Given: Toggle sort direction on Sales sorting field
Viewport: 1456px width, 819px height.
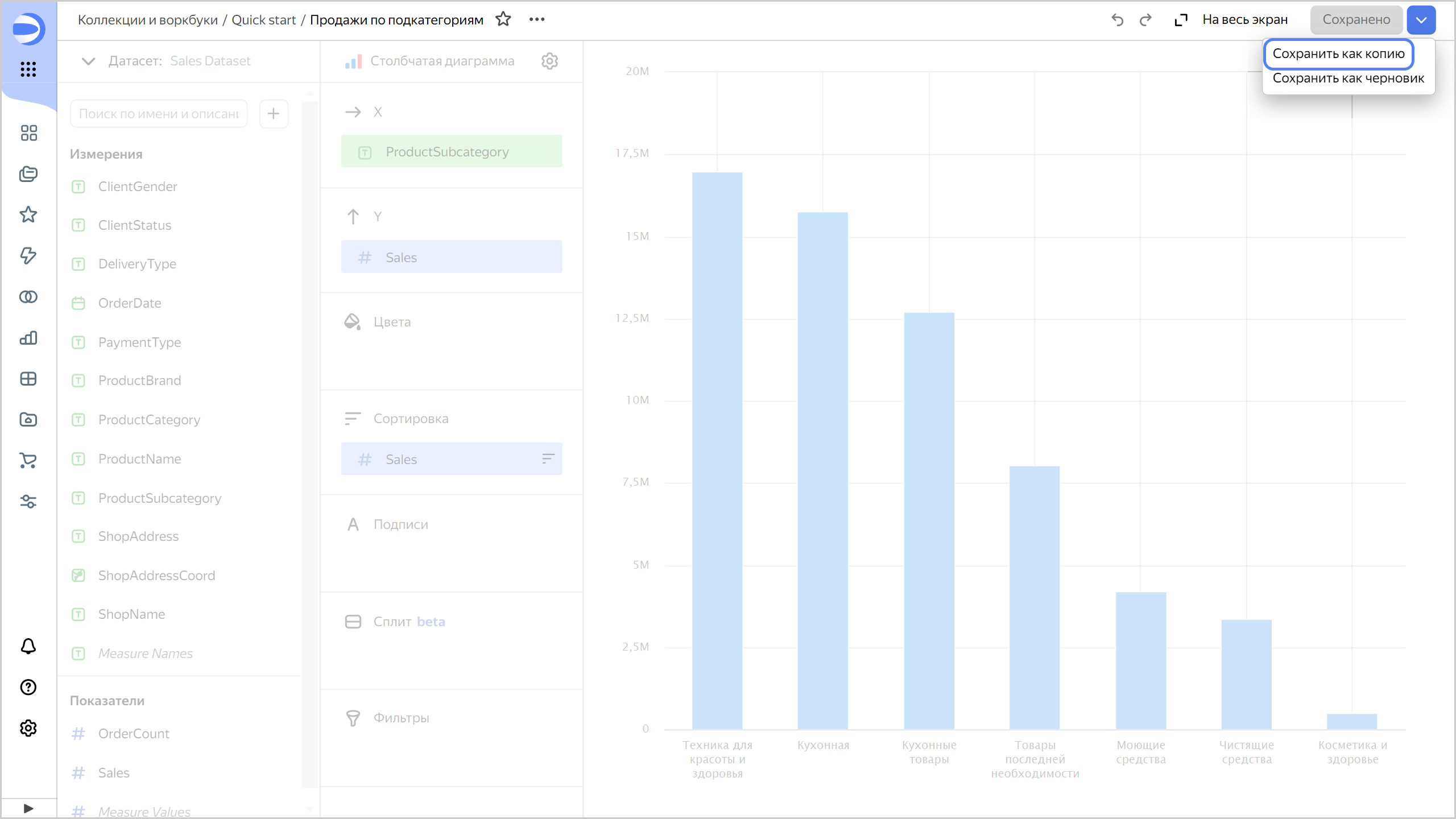Looking at the screenshot, I should pos(548,459).
